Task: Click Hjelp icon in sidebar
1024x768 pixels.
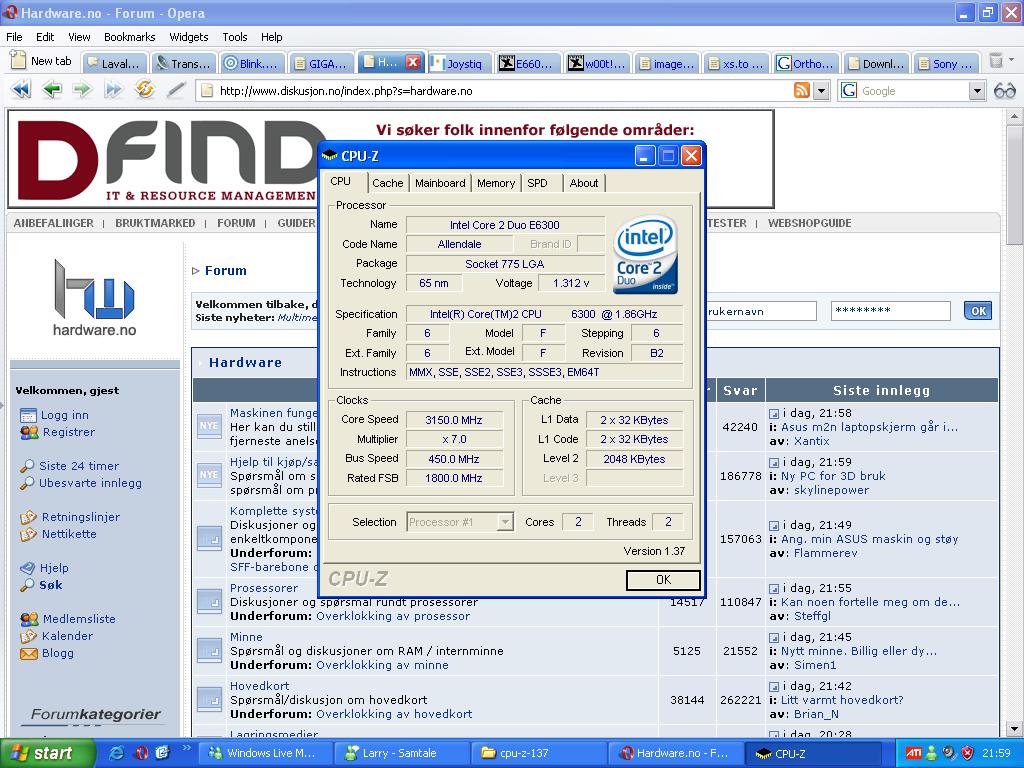Action: click(28, 568)
